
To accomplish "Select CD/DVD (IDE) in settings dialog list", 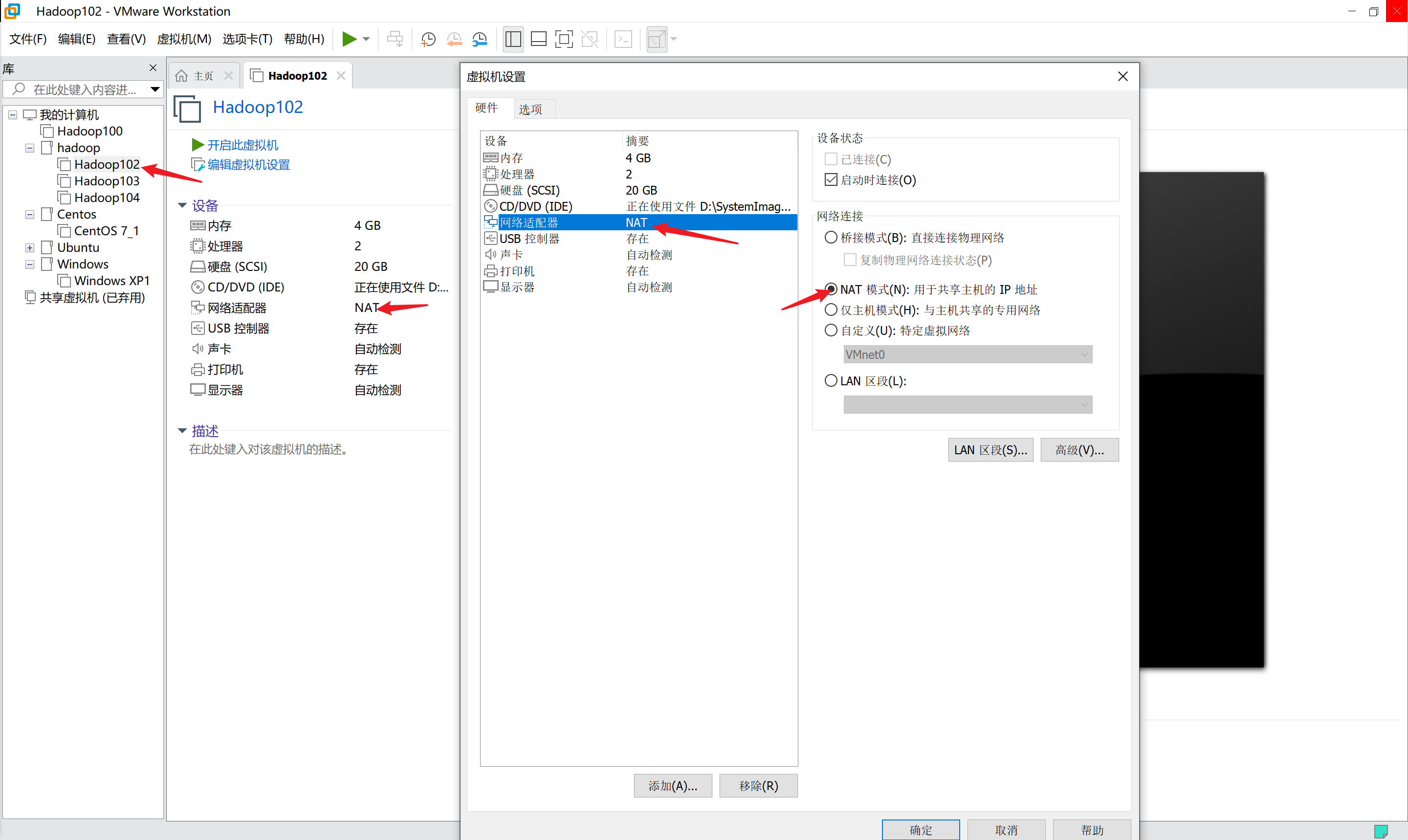I will pos(638,207).
